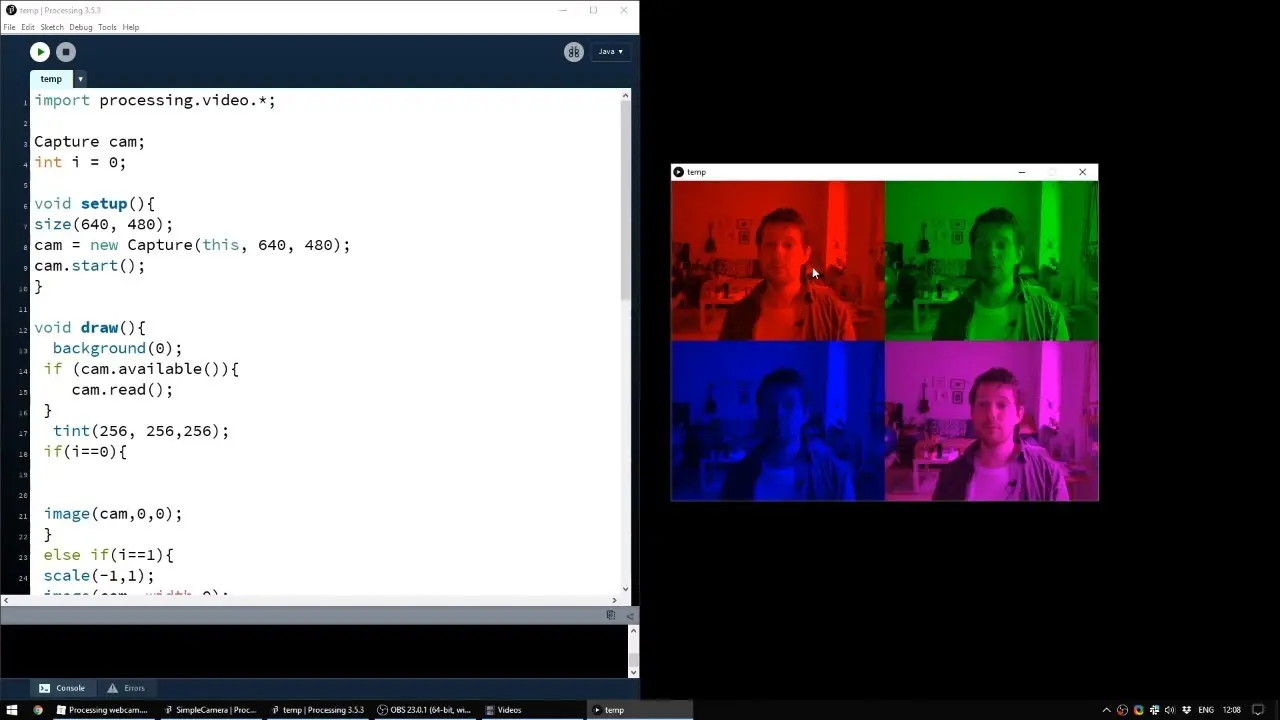
Task: Open the Tools menu
Action: [x=107, y=27]
